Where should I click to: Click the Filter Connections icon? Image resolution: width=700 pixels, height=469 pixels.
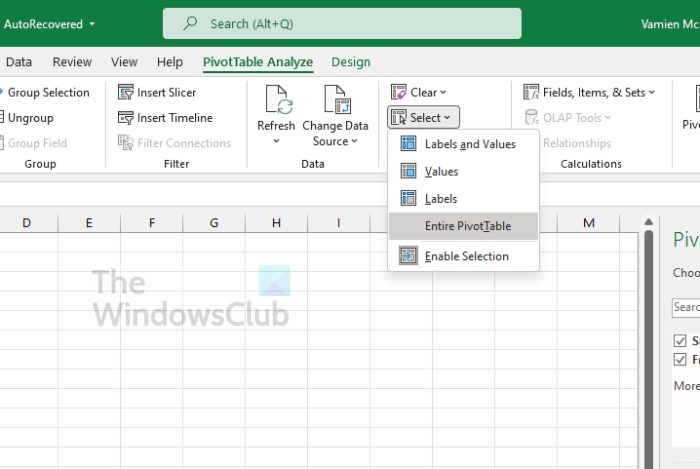(125, 143)
